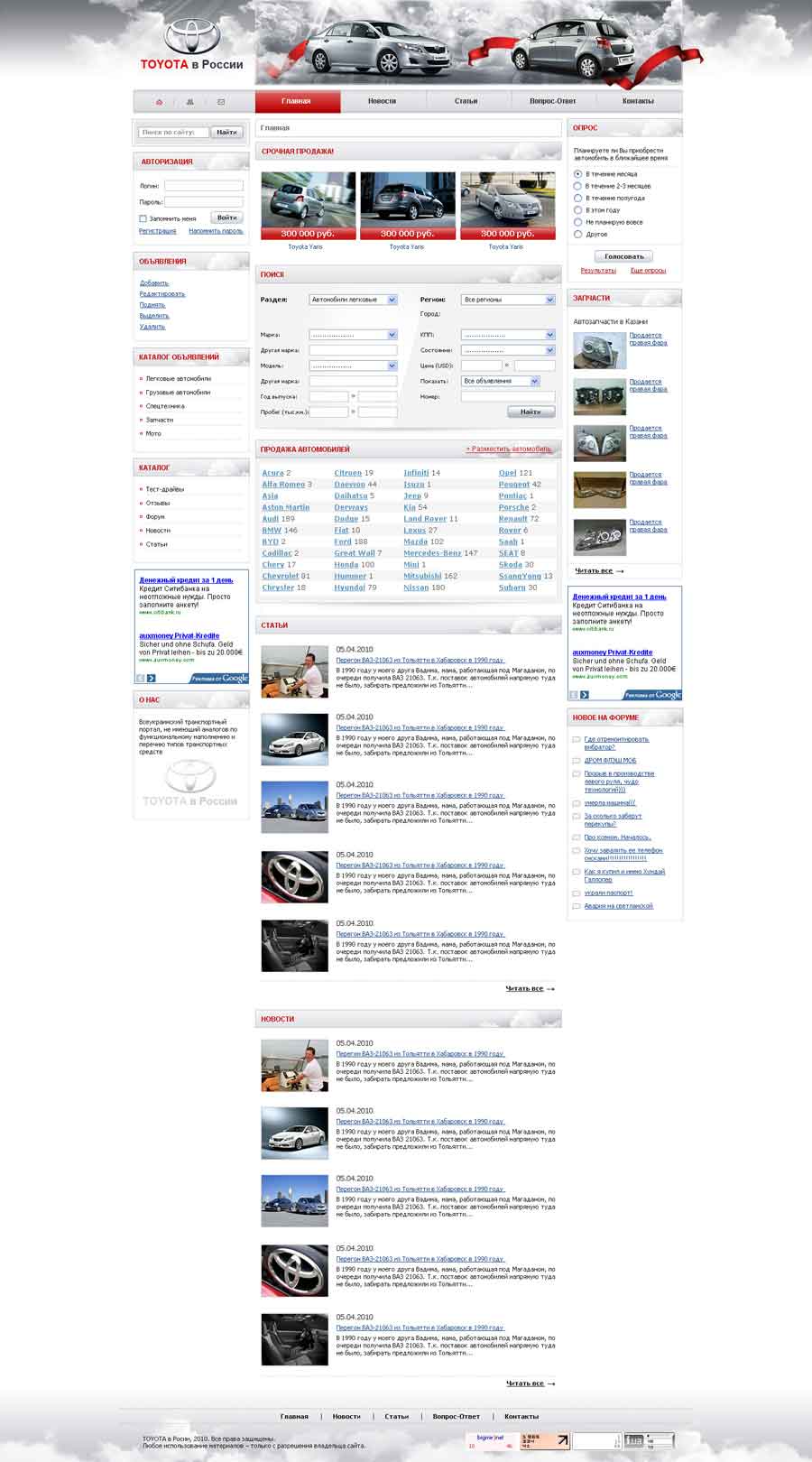Open 'Легковые автомобили' in the ads catalog

click(179, 379)
